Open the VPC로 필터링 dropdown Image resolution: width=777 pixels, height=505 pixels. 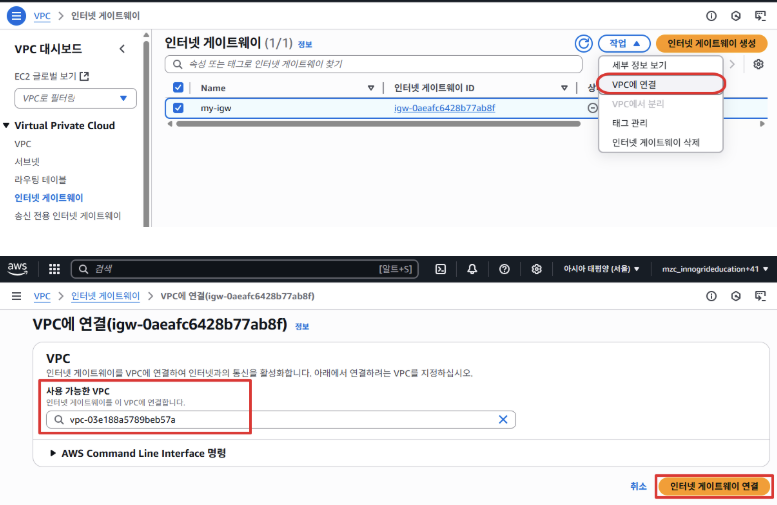[75, 98]
